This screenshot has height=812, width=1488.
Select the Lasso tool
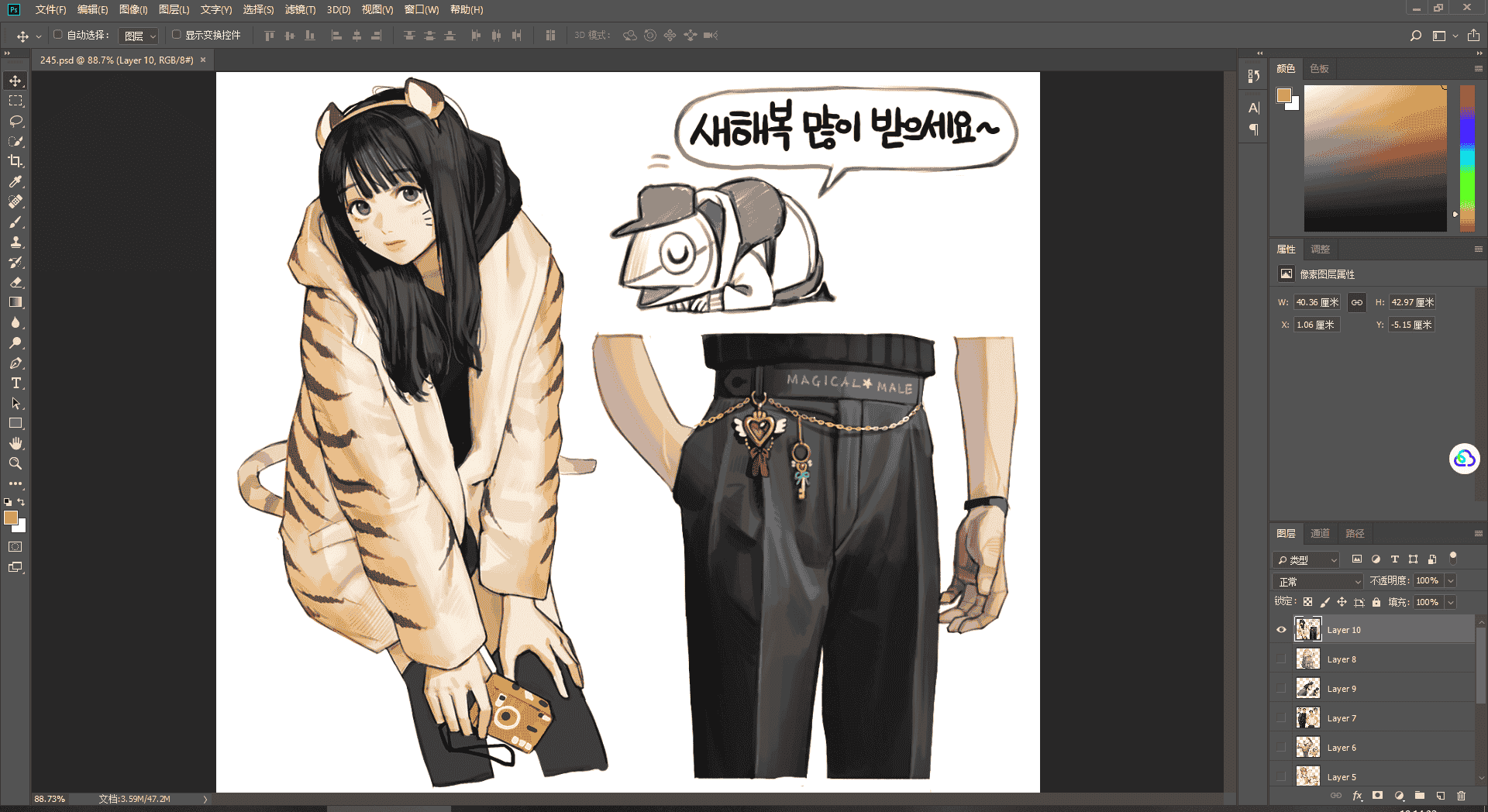[x=15, y=121]
